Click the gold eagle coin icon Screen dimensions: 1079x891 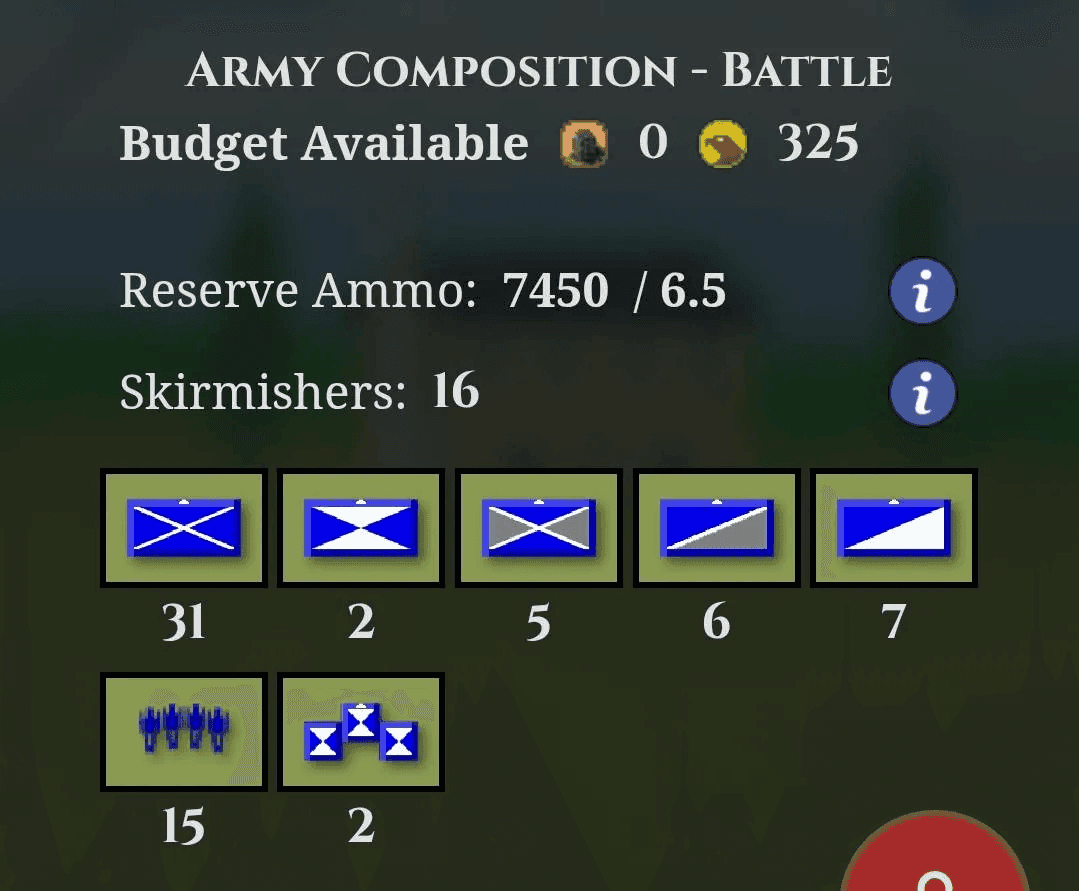723,144
